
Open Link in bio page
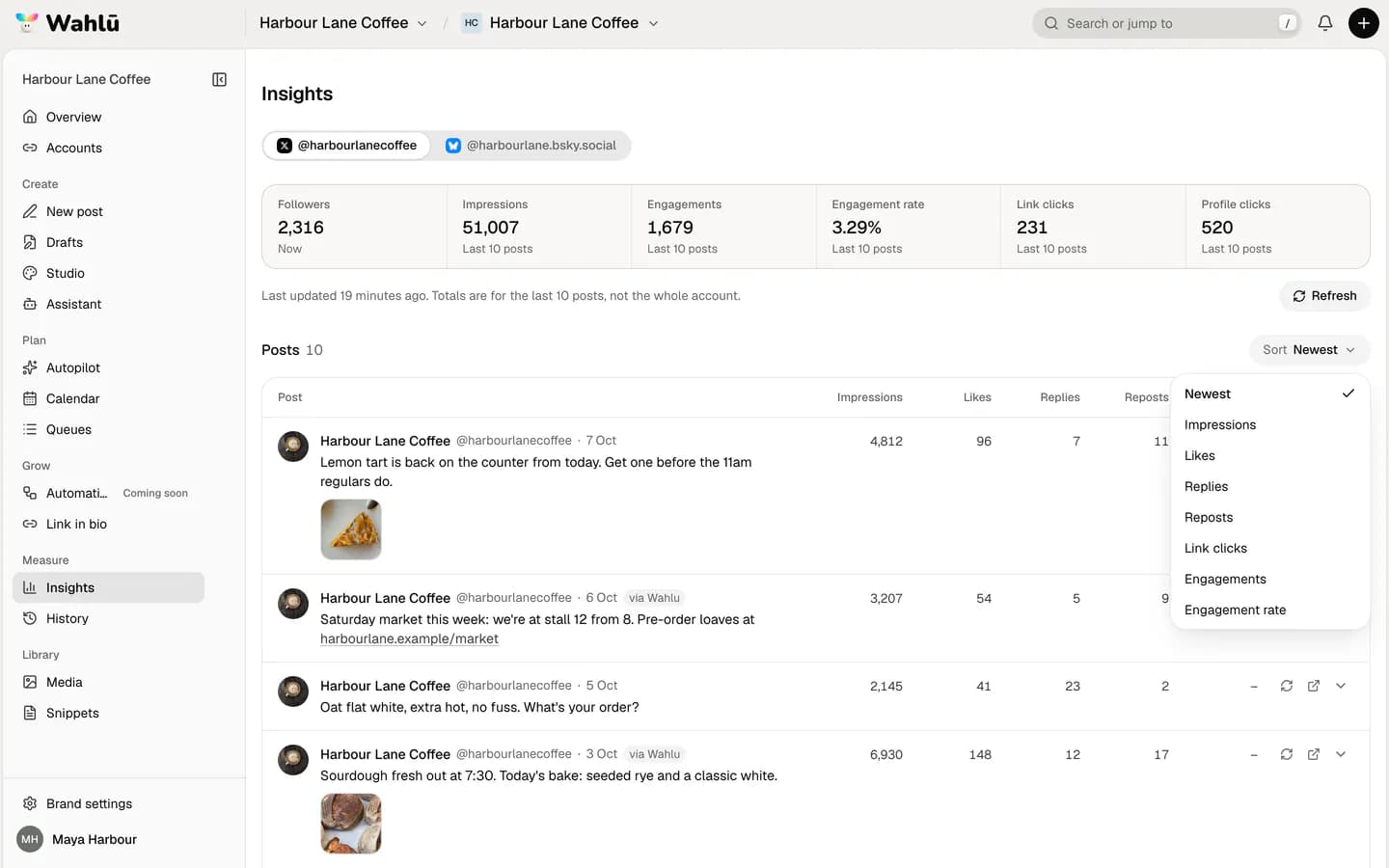108,524
